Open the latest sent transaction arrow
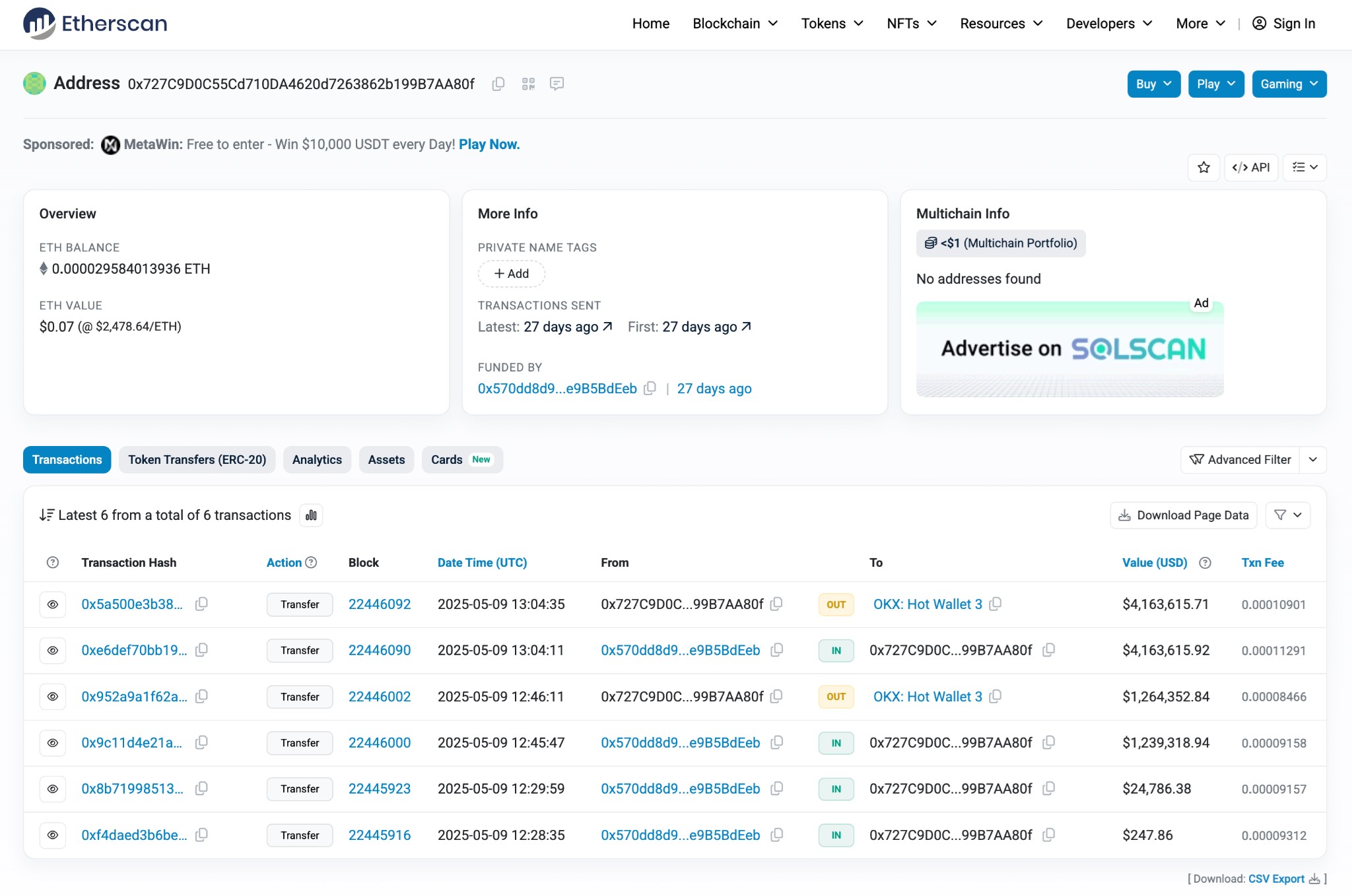The height and width of the screenshot is (896, 1352). click(x=607, y=326)
